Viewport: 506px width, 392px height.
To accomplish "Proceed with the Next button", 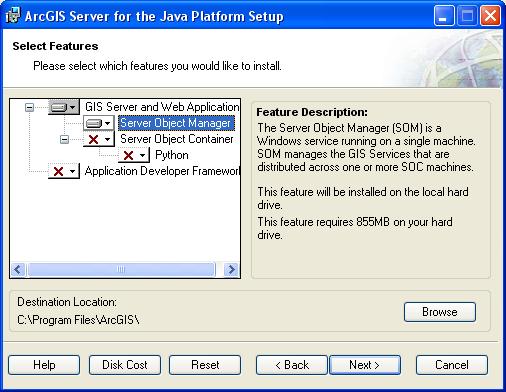I will (x=365, y=365).
